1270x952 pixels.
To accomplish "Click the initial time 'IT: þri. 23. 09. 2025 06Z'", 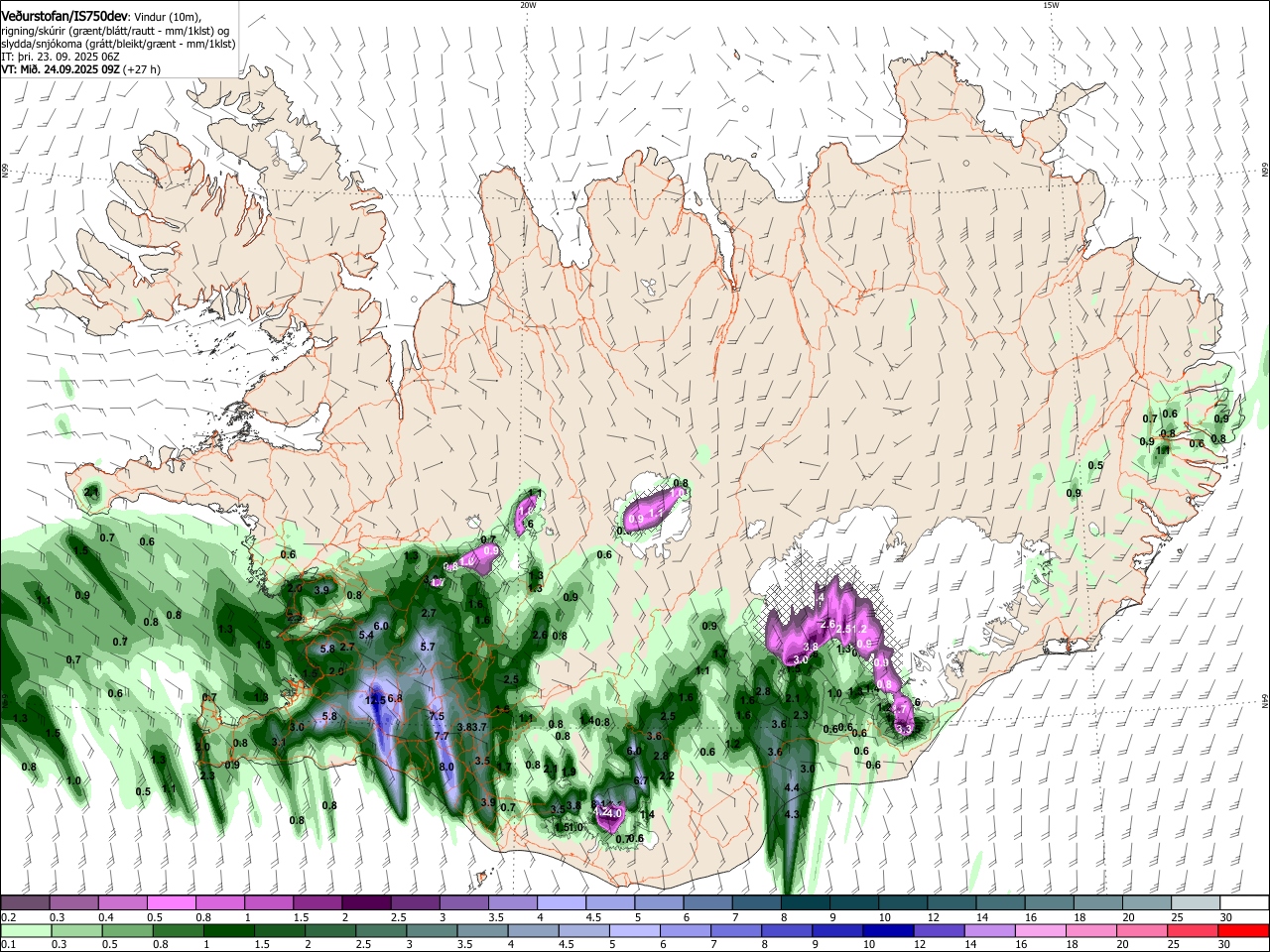I will click(61, 57).
